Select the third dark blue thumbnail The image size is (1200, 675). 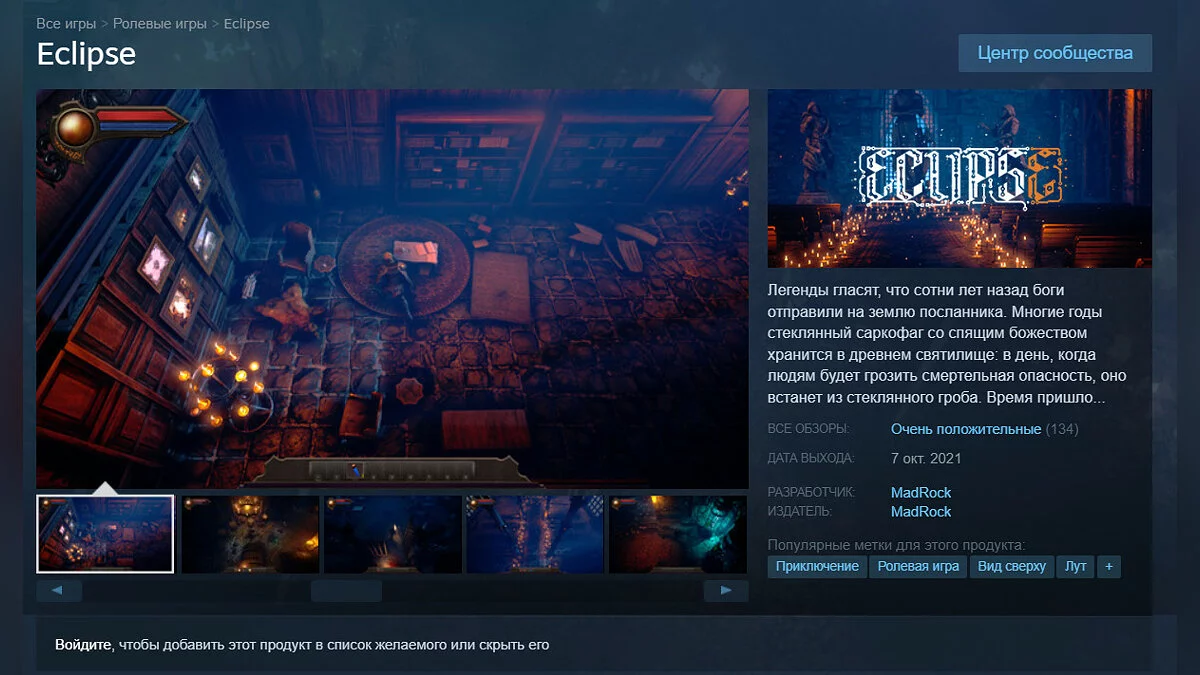392,534
